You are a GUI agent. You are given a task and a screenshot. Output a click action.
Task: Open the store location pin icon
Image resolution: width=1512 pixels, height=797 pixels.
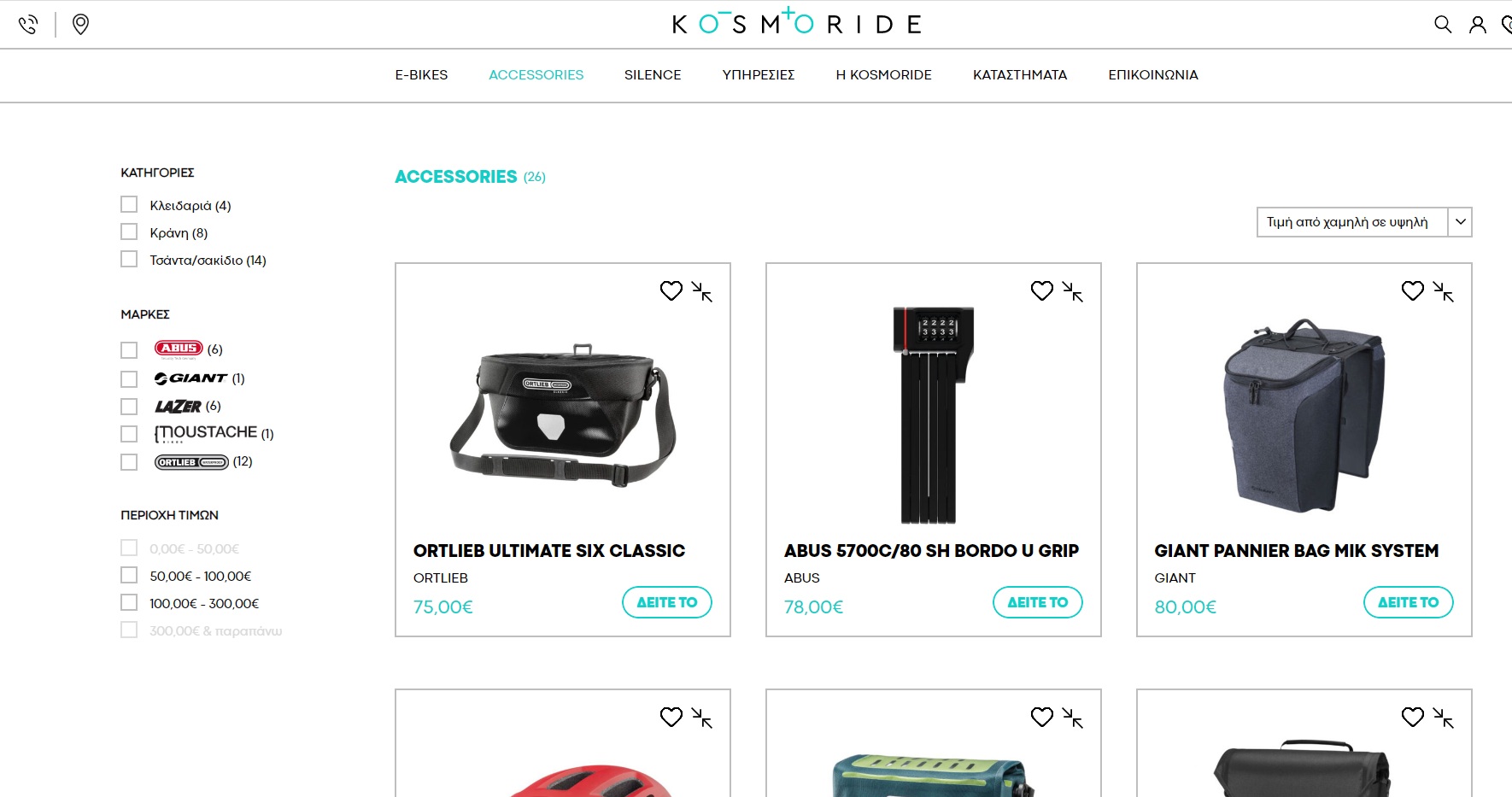click(x=80, y=24)
